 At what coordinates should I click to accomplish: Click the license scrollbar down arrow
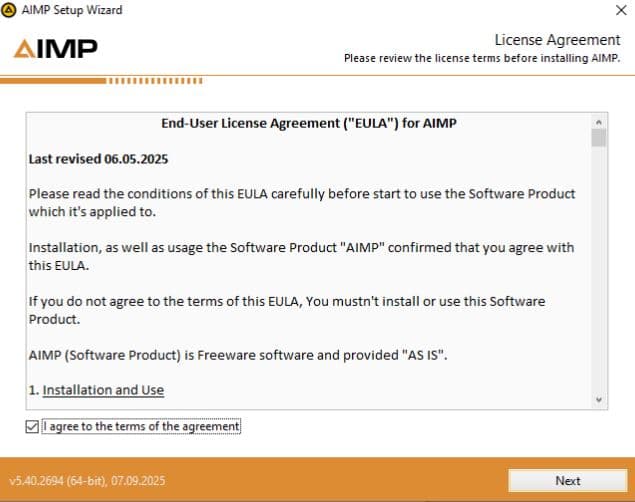[599, 400]
